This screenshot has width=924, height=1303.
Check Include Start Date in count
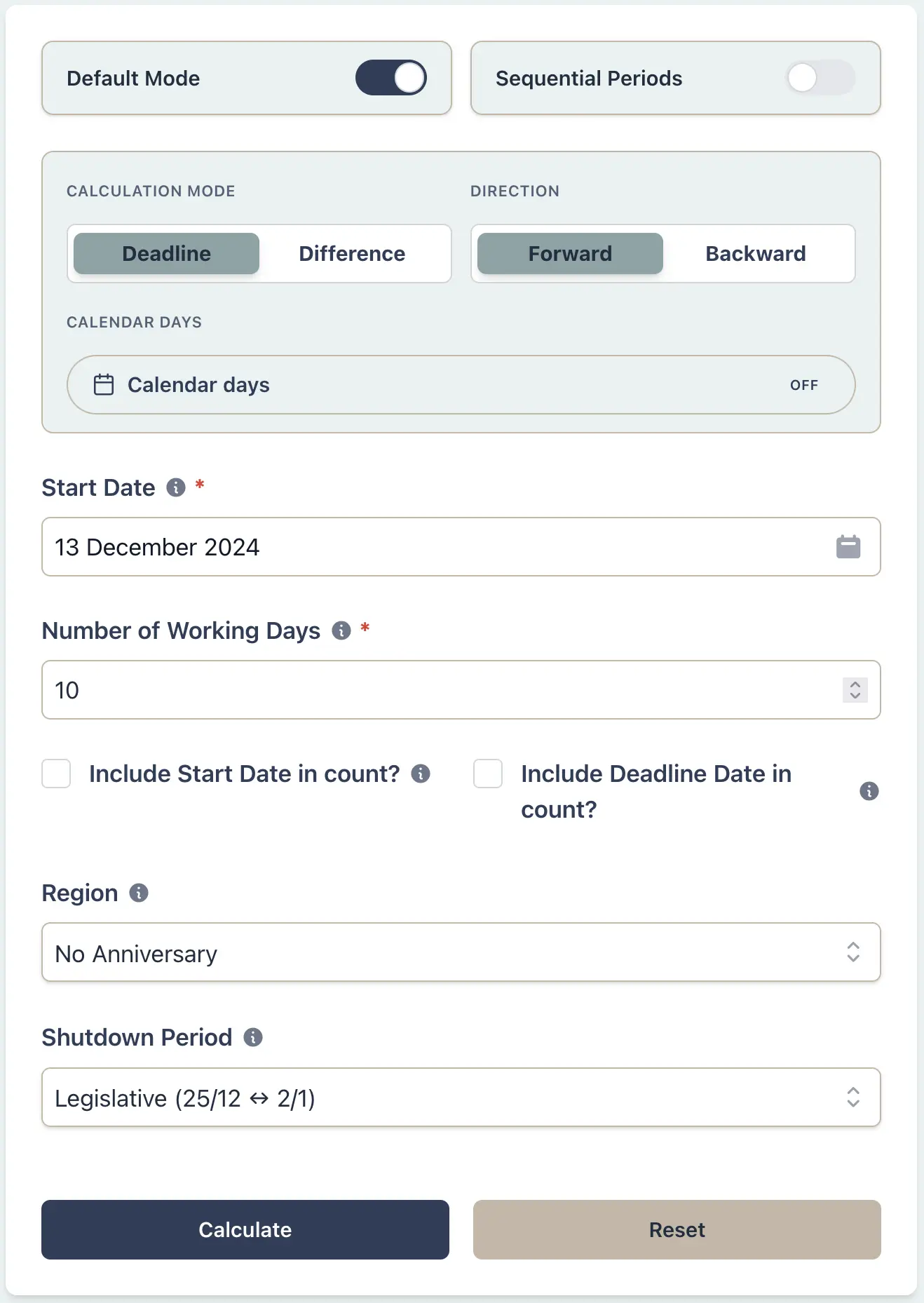click(56, 774)
